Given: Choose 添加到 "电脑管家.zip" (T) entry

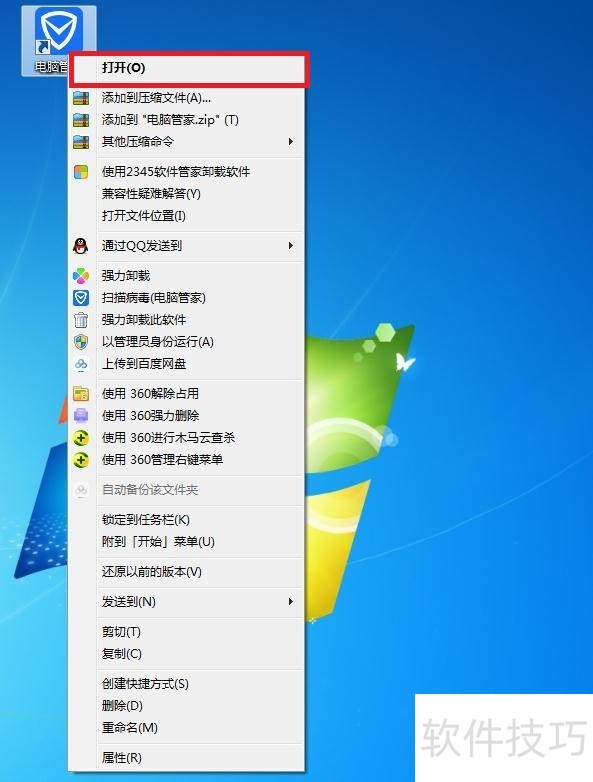Looking at the screenshot, I should 187,120.
